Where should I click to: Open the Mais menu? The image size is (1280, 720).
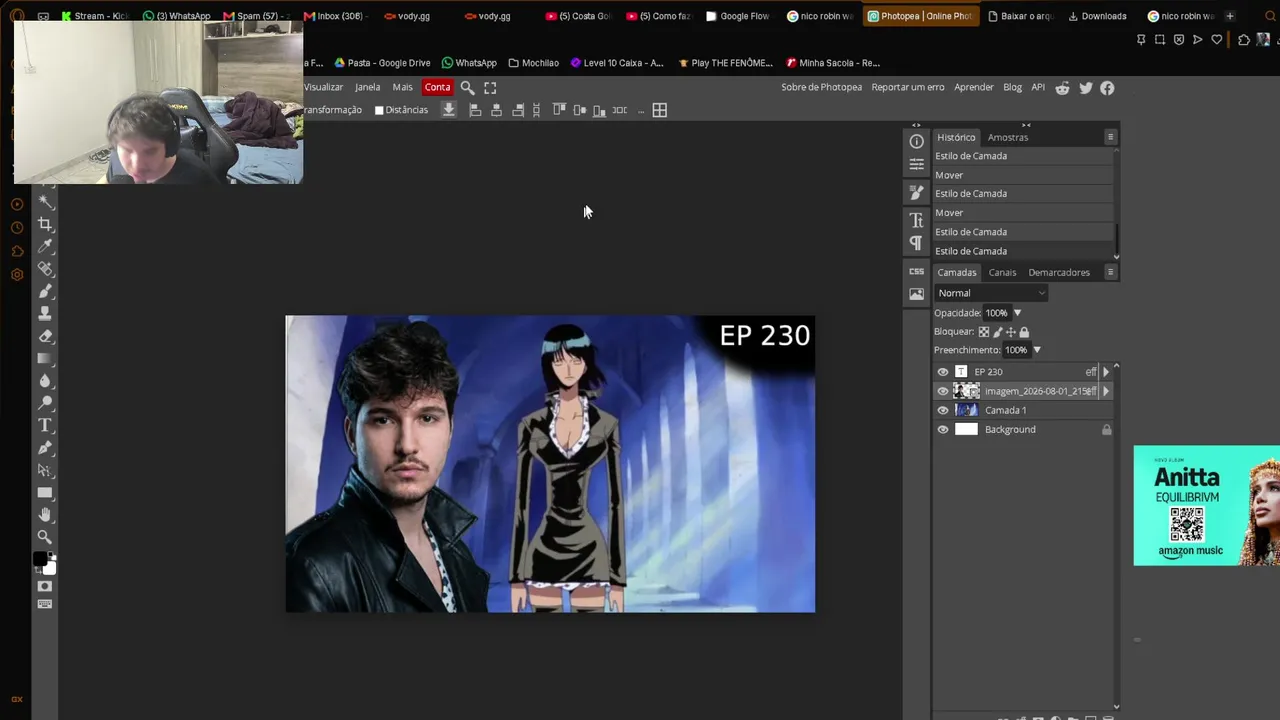point(402,88)
